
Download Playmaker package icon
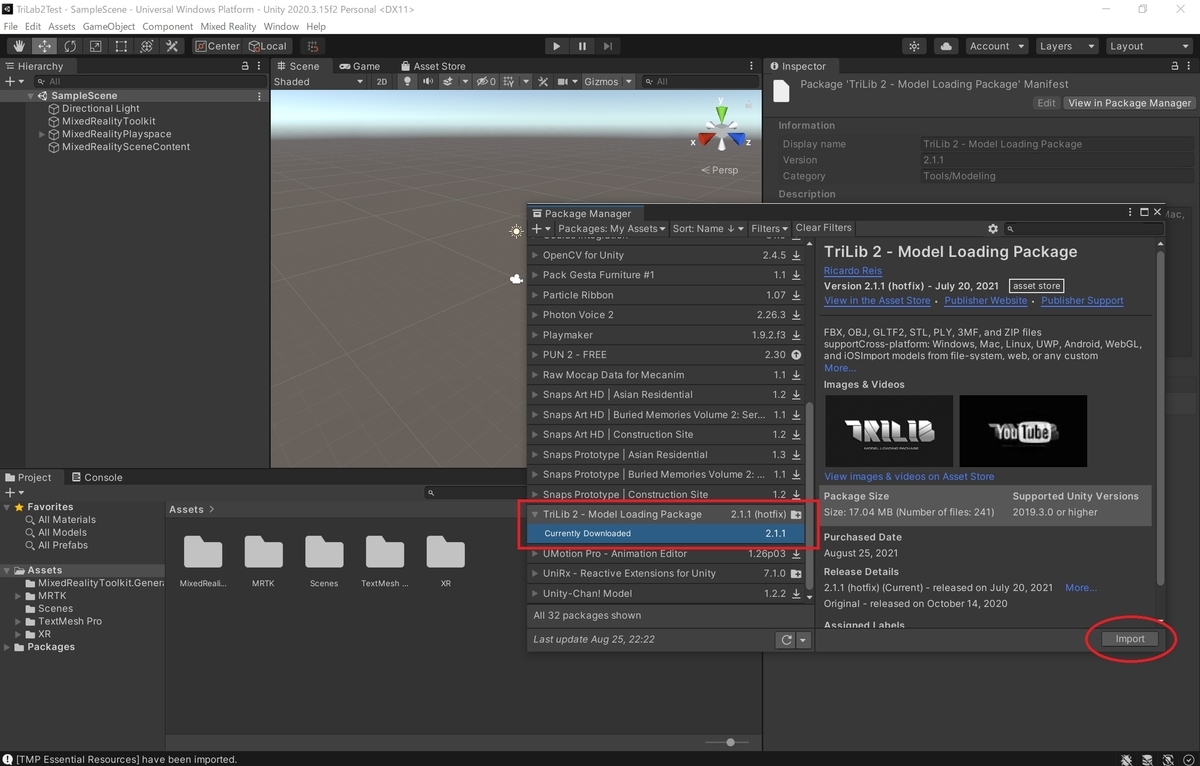click(x=796, y=335)
